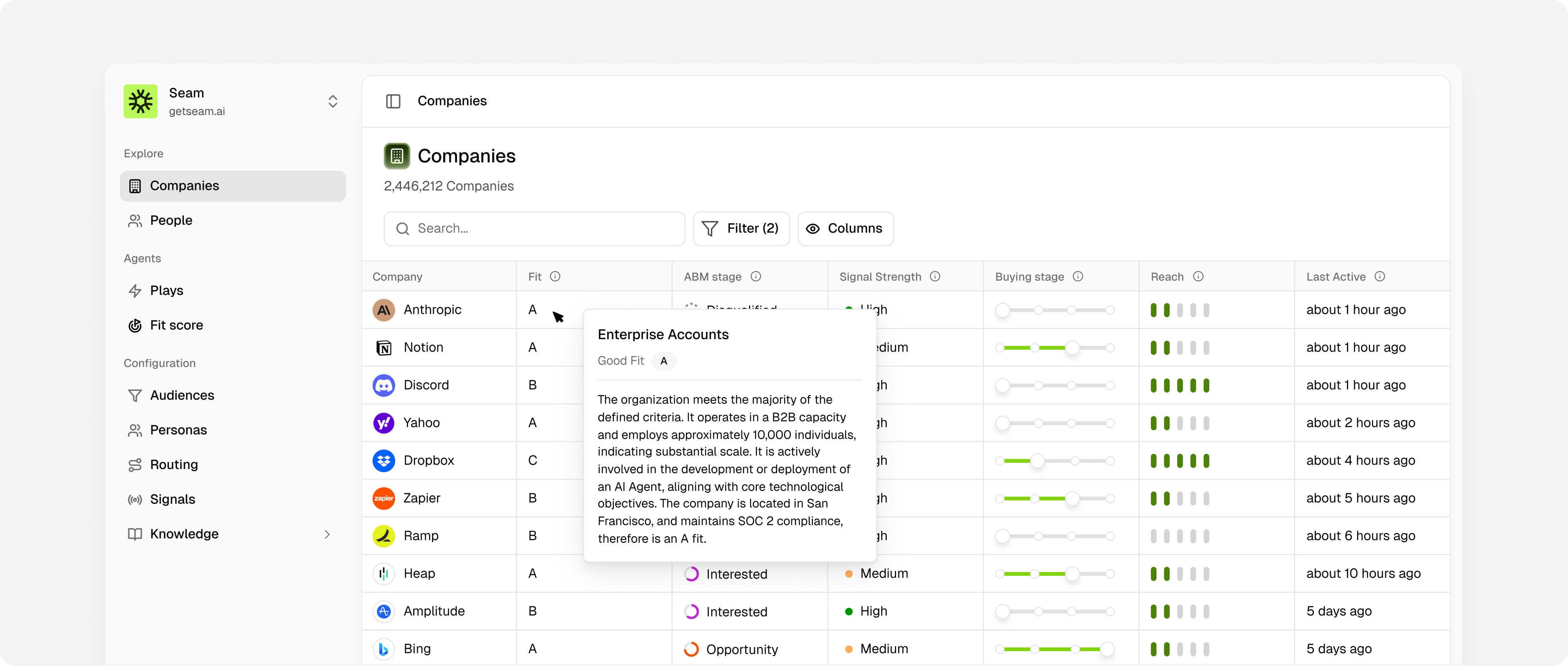Image resolution: width=1568 pixels, height=666 pixels.
Task: Click the Fit grade C for Dropbox
Action: click(x=533, y=460)
